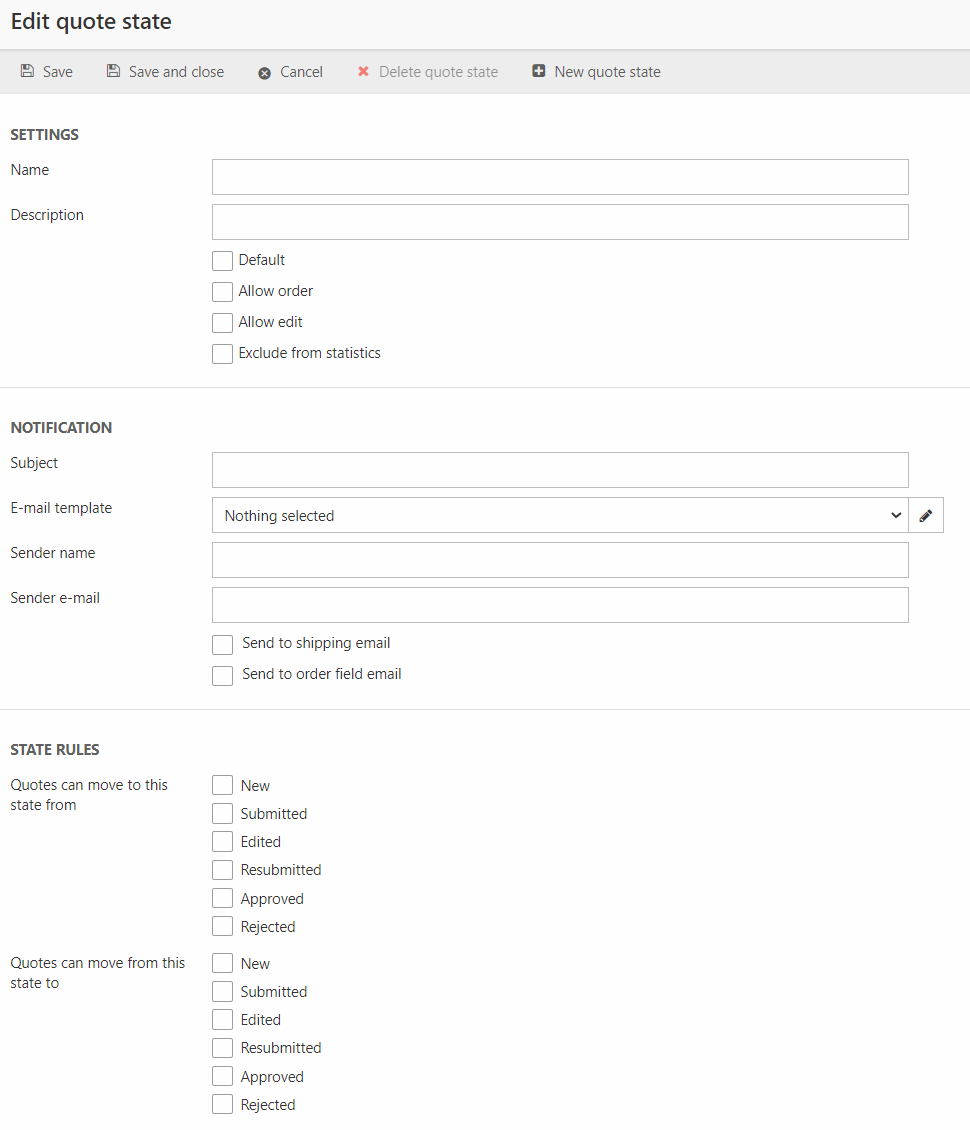970x1130 pixels.
Task: Click the Cancel circle-x icon
Action: [x=265, y=73]
